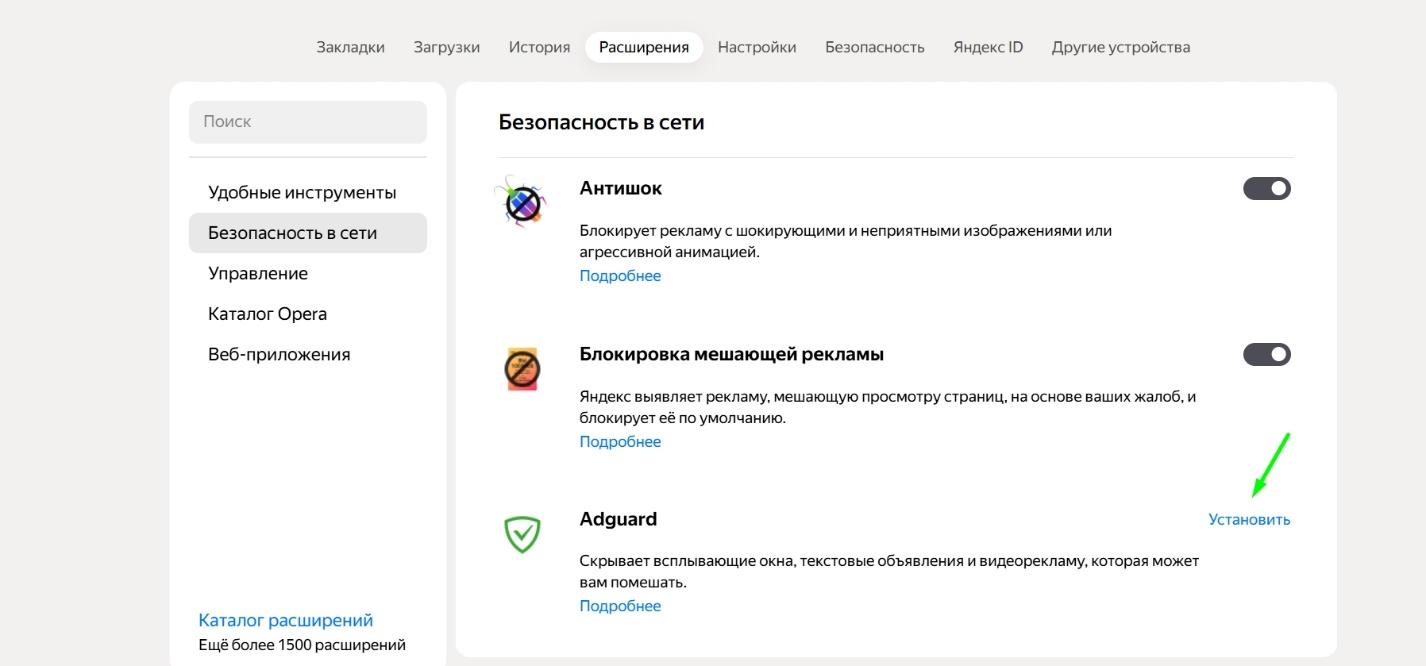Viewport: 1426px width, 666px height.
Task: Select the Расширения tab
Action: pyautogui.click(x=644, y=47)
